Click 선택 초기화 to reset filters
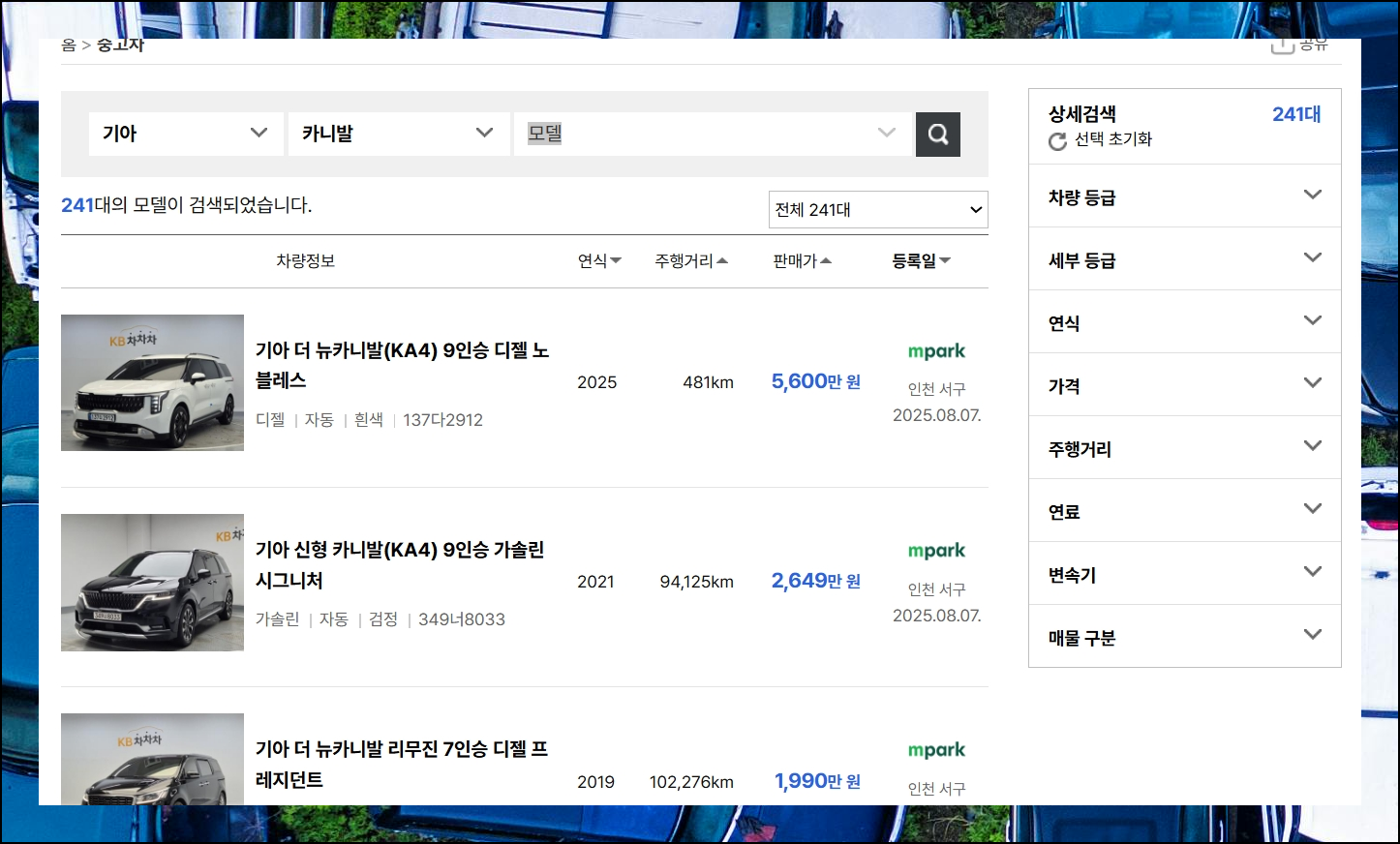 [x=1112, y=139]
